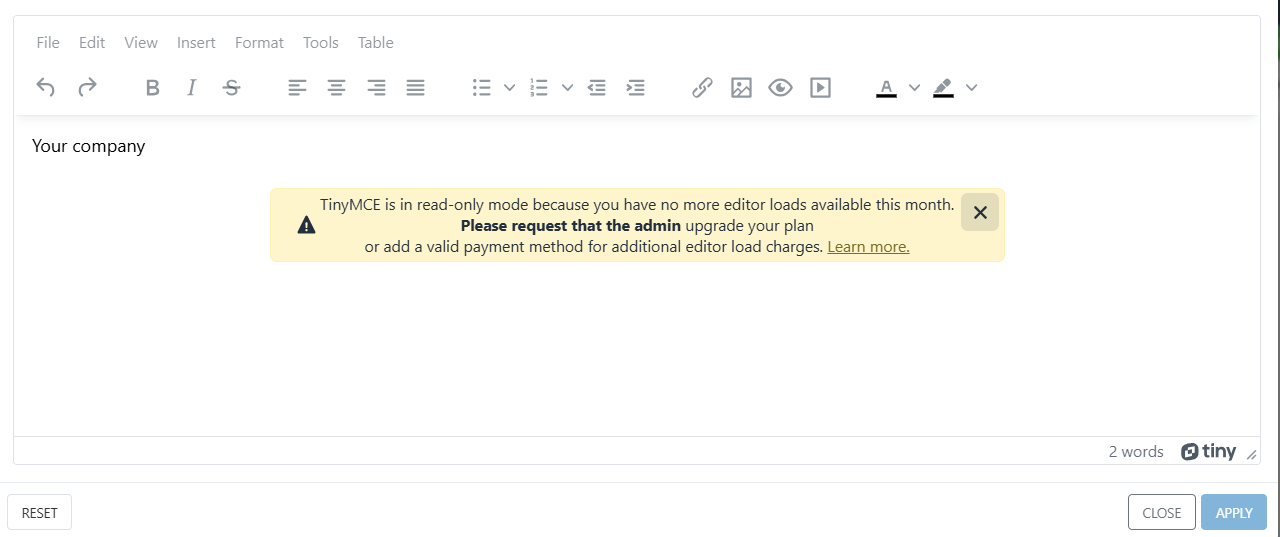Click the CLOSE button
The image size is (1280, 537).
coord(1162,512)
